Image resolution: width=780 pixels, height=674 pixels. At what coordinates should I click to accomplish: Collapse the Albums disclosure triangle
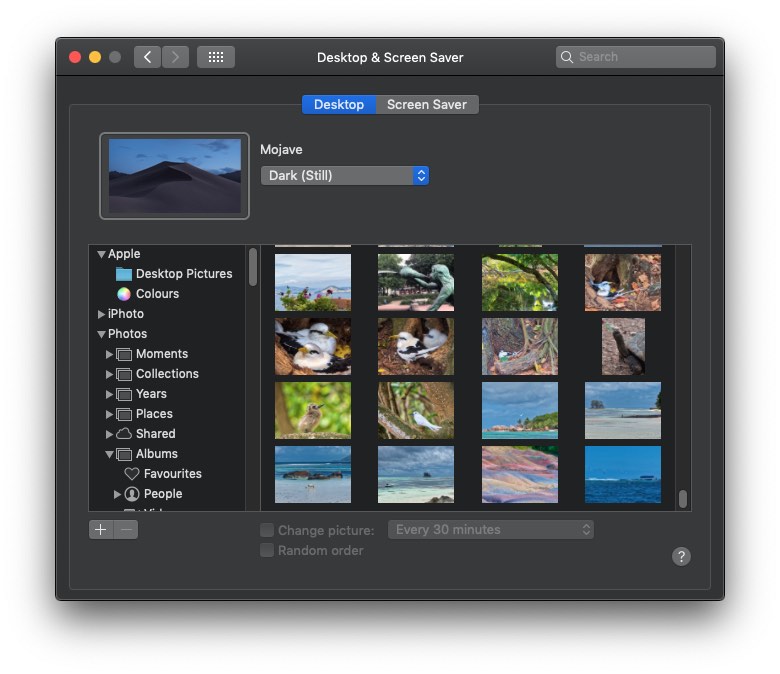coord(109,454)
